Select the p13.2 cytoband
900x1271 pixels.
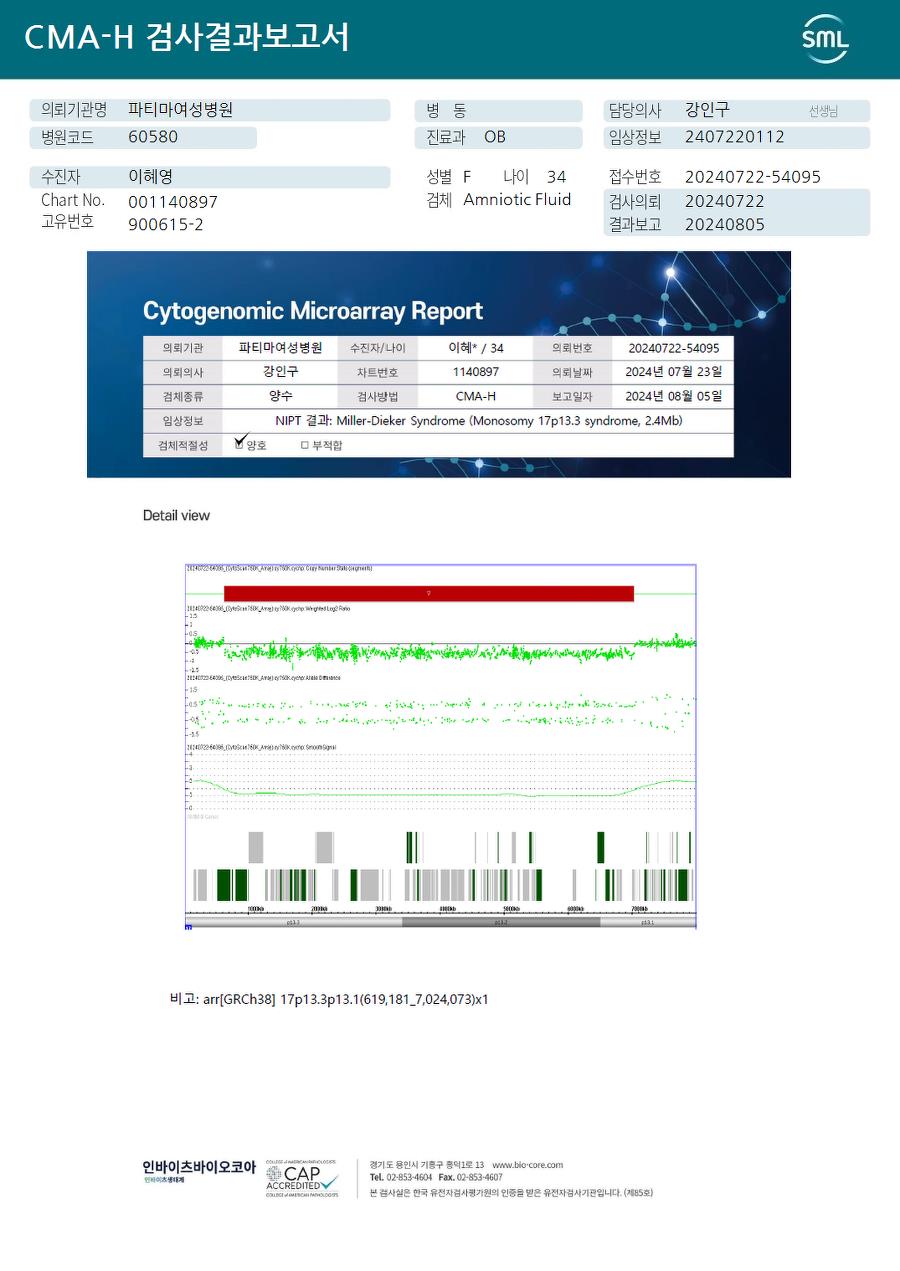[x=501, y=923]
